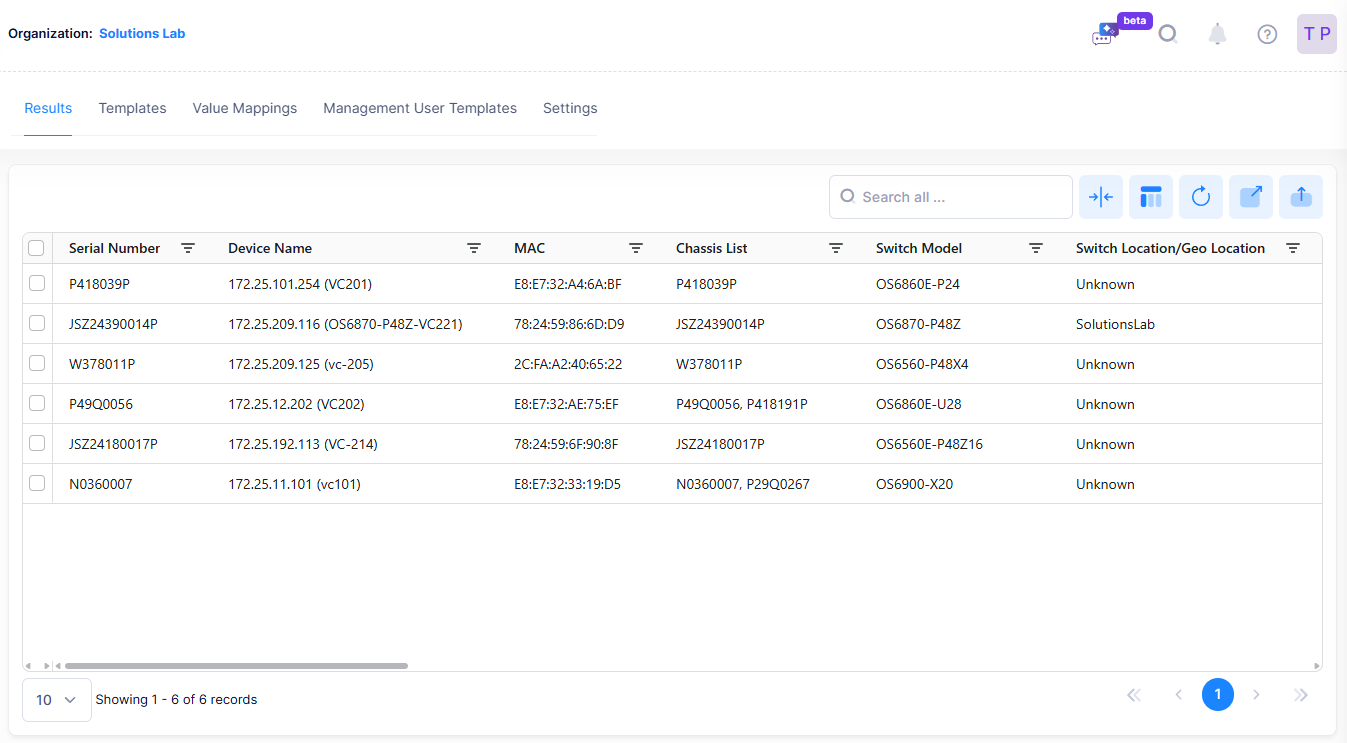The image size is (1347, 743).
Task: Click the open in new window icon
Action: 1251,197
